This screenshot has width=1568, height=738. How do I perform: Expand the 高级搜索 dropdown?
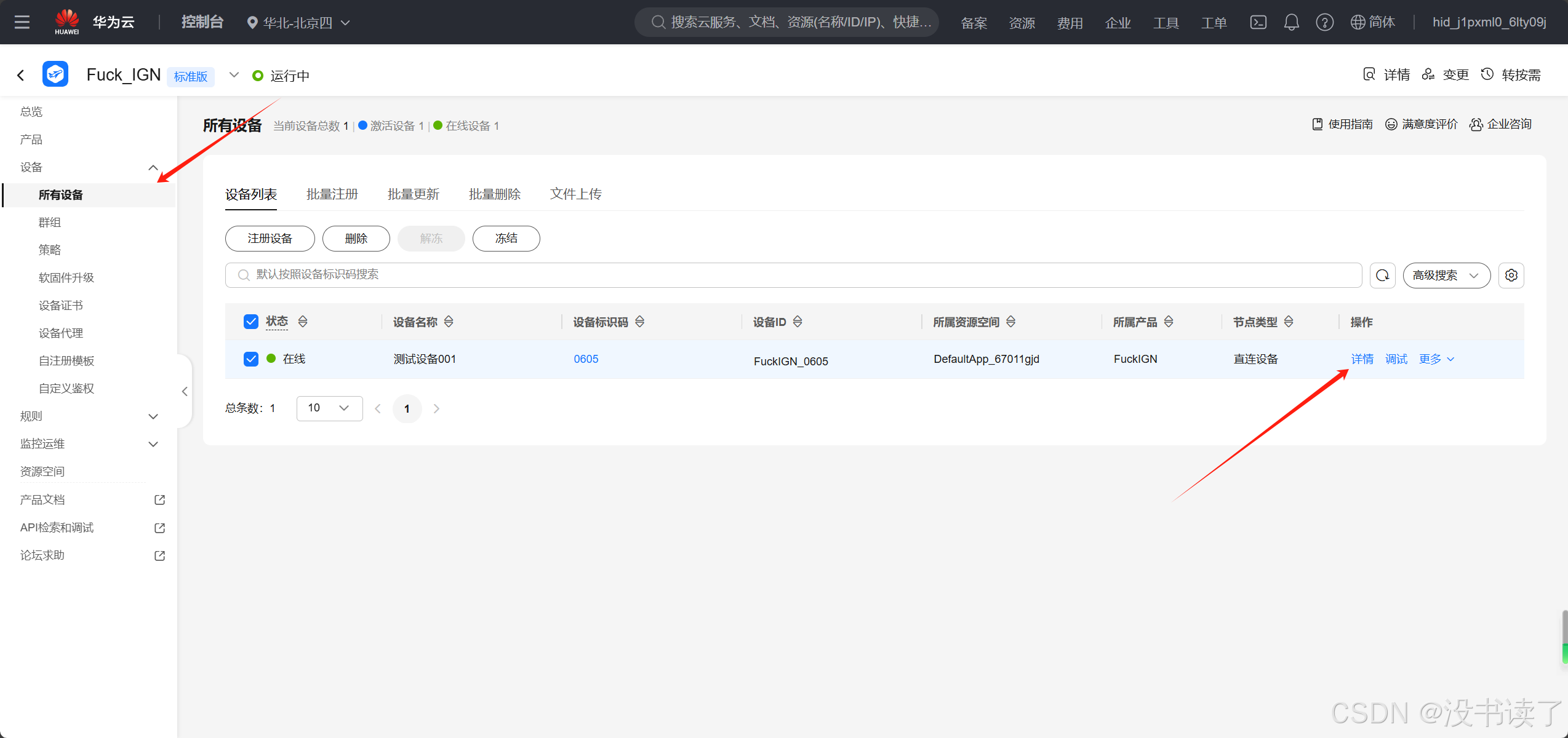[x=1446, y=275]
